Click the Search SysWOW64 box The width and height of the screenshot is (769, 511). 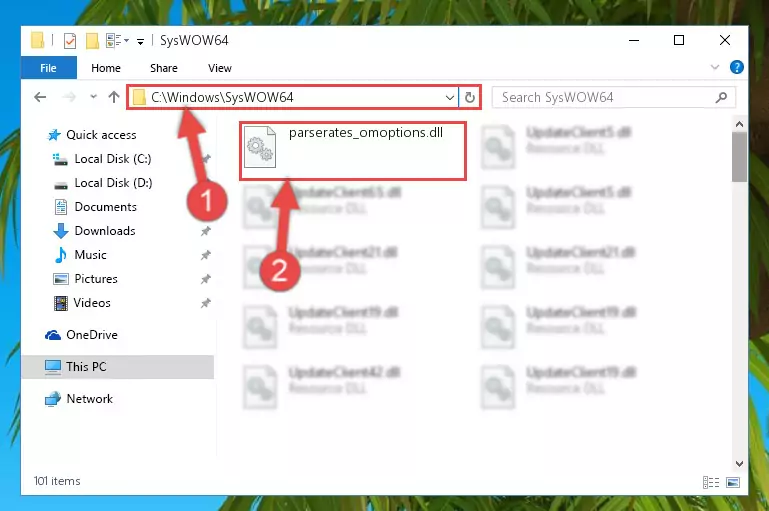point(613,98)
